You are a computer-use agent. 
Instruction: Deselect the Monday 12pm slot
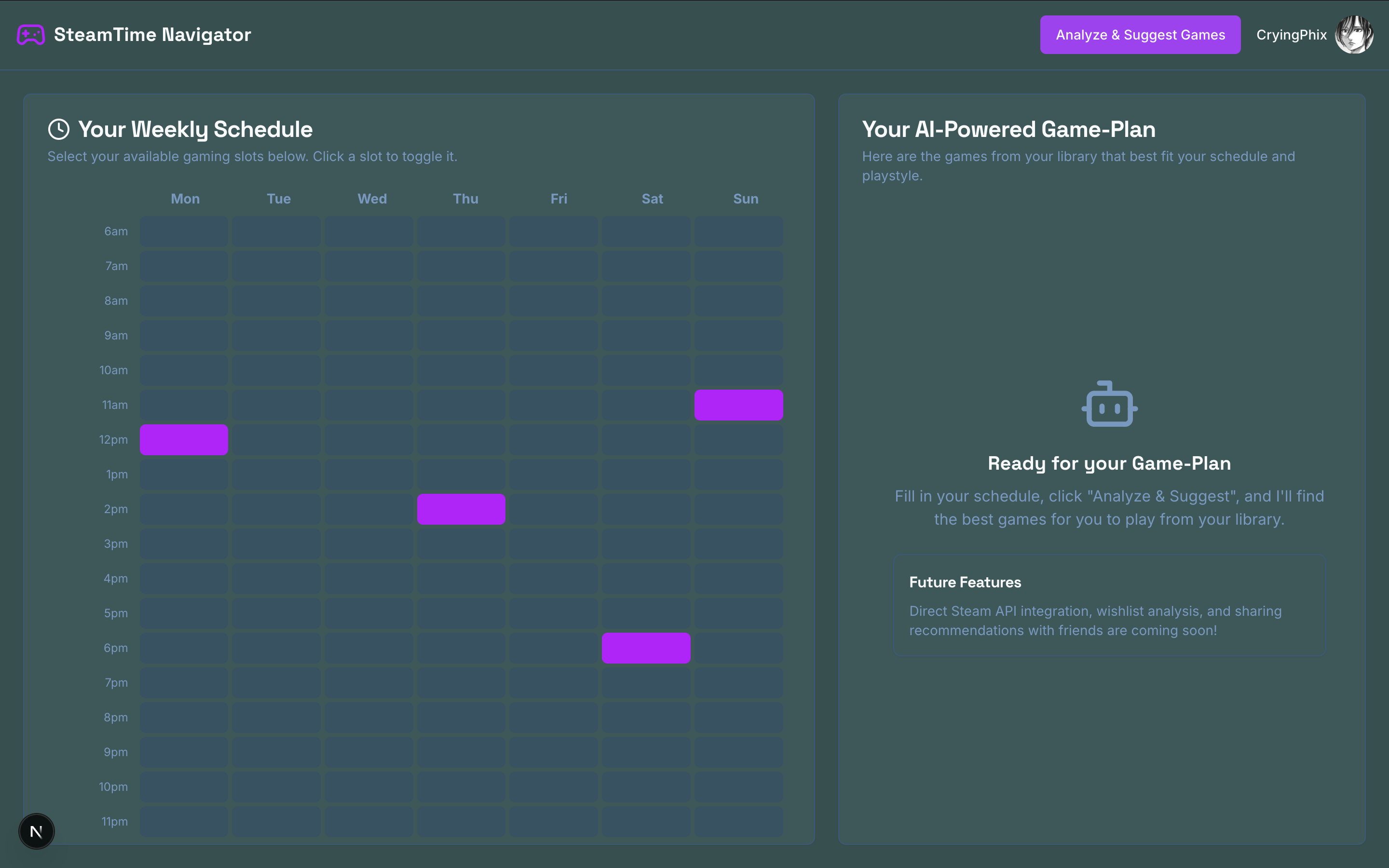tap(184, 440)
